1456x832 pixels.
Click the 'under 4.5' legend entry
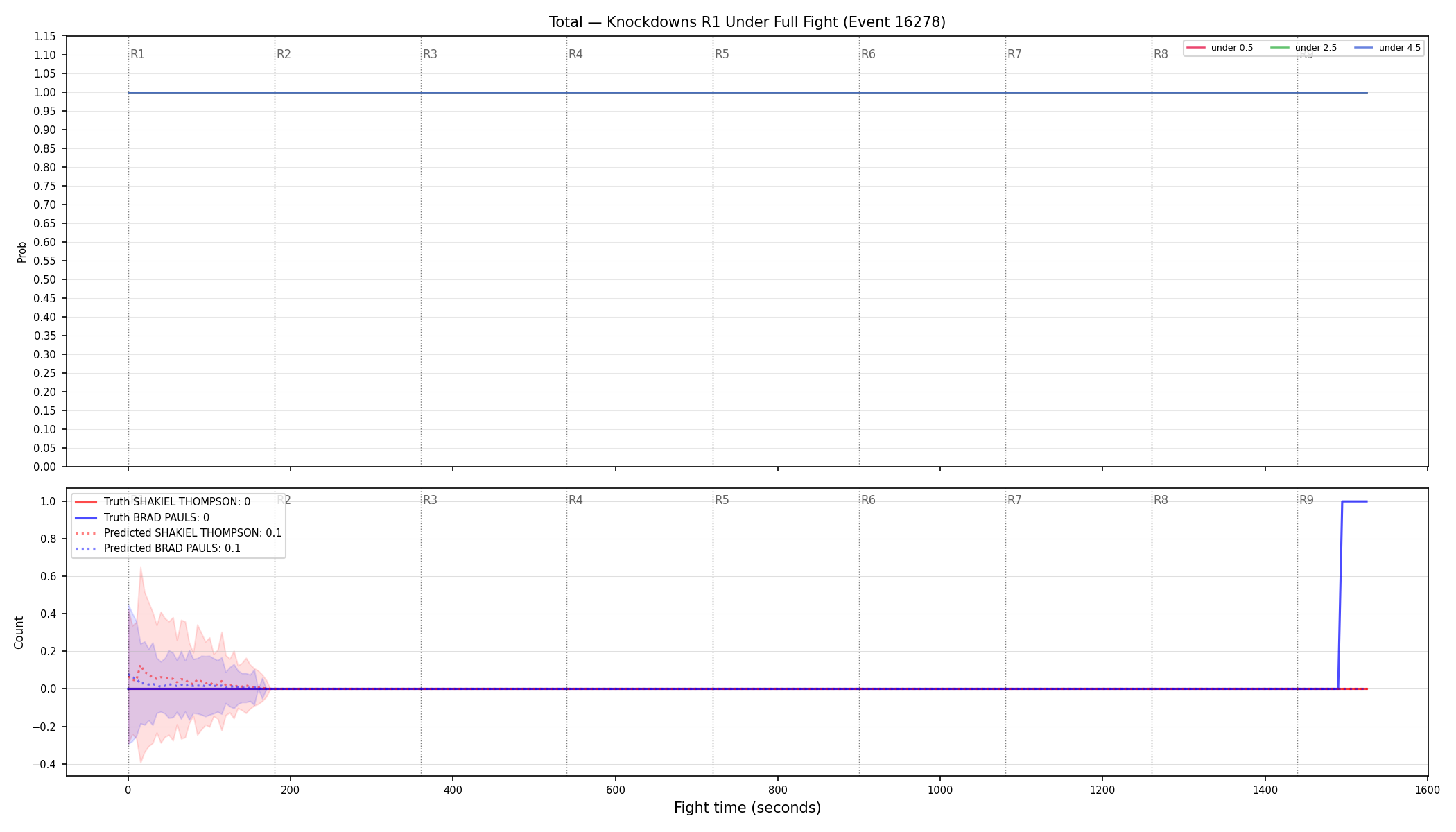click(1388, 48)
